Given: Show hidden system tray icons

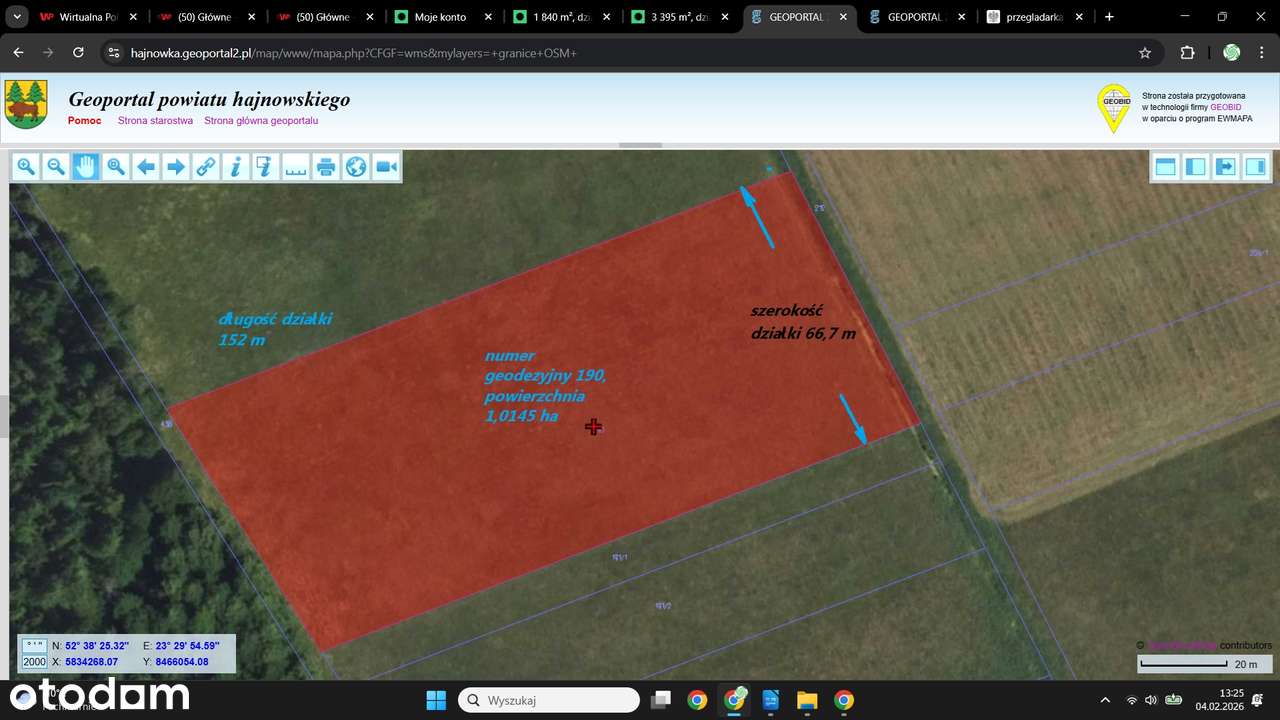Looking at the screenshot, I should 1105,700.
